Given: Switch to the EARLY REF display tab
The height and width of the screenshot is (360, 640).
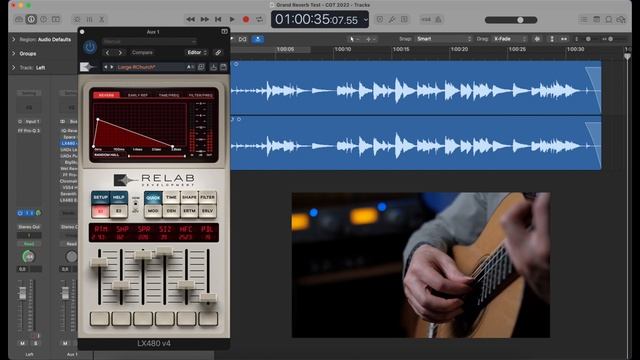Looking at the screenshot, I should (x=138, y=95).
